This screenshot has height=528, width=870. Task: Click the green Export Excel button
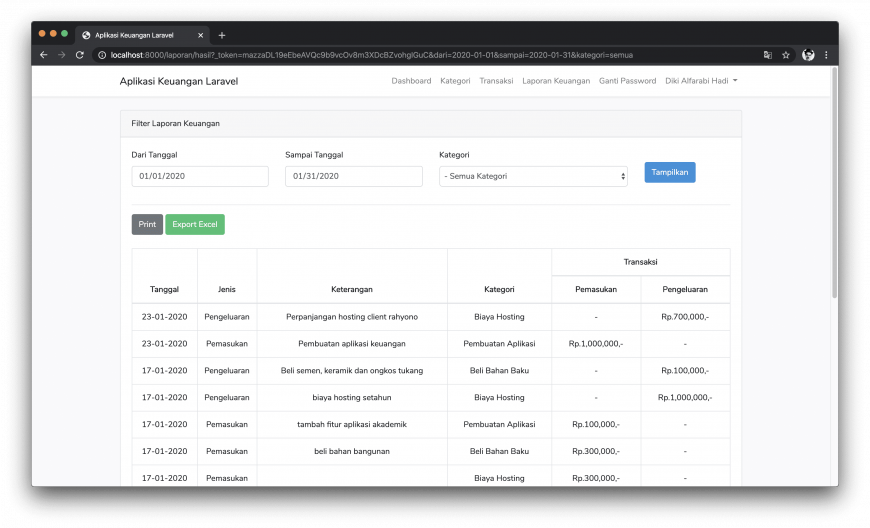click(x=195, y=225)
